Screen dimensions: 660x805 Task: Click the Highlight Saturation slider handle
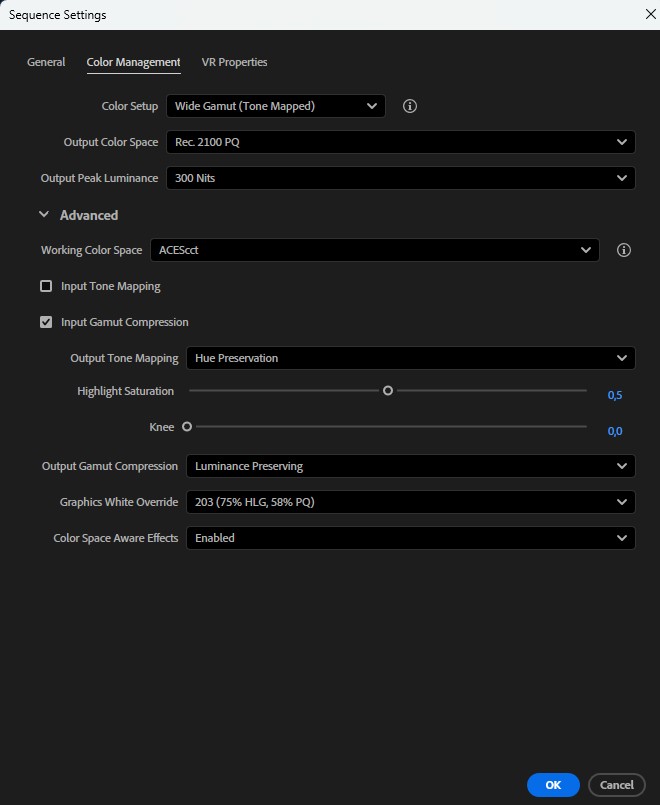388,391
